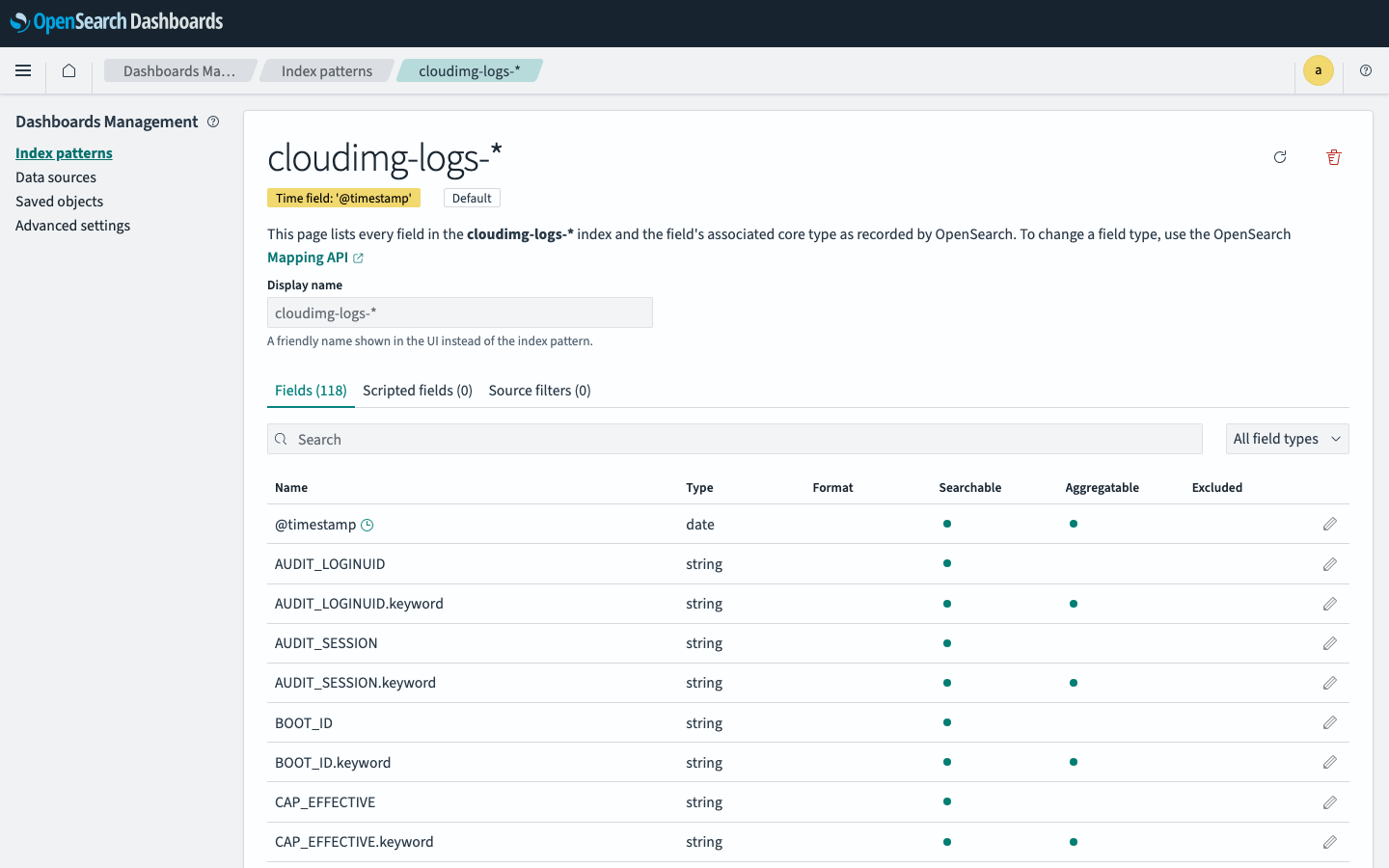Edit the BOOT_ID.keyword field
The width and height of the screenshot is (1389, 868).
1330,763
